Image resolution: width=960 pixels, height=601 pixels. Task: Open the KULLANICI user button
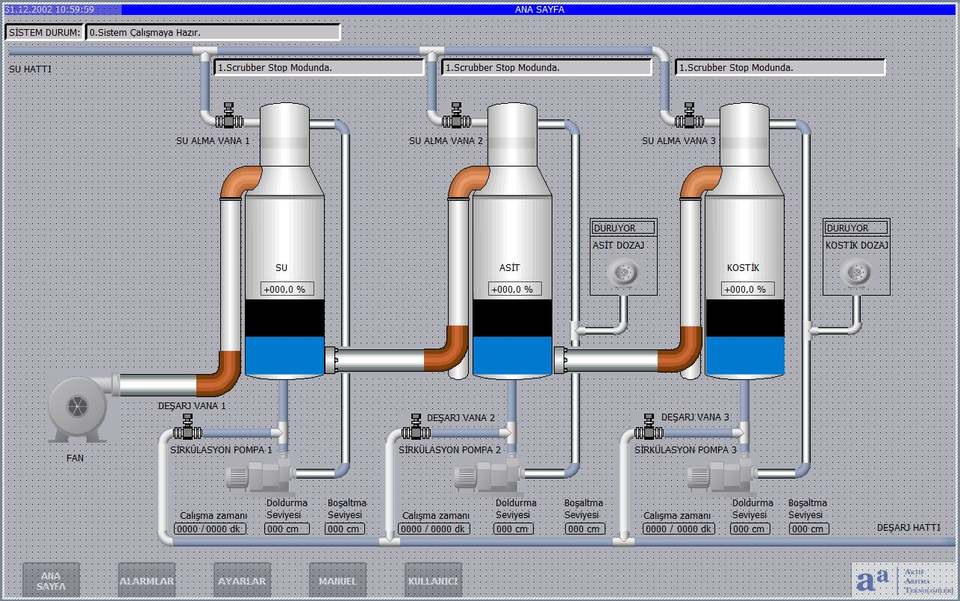433,580
